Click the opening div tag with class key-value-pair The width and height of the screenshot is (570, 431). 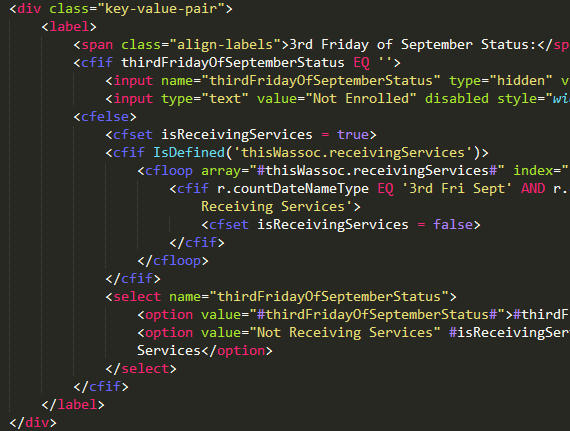[x=121, y=8]
